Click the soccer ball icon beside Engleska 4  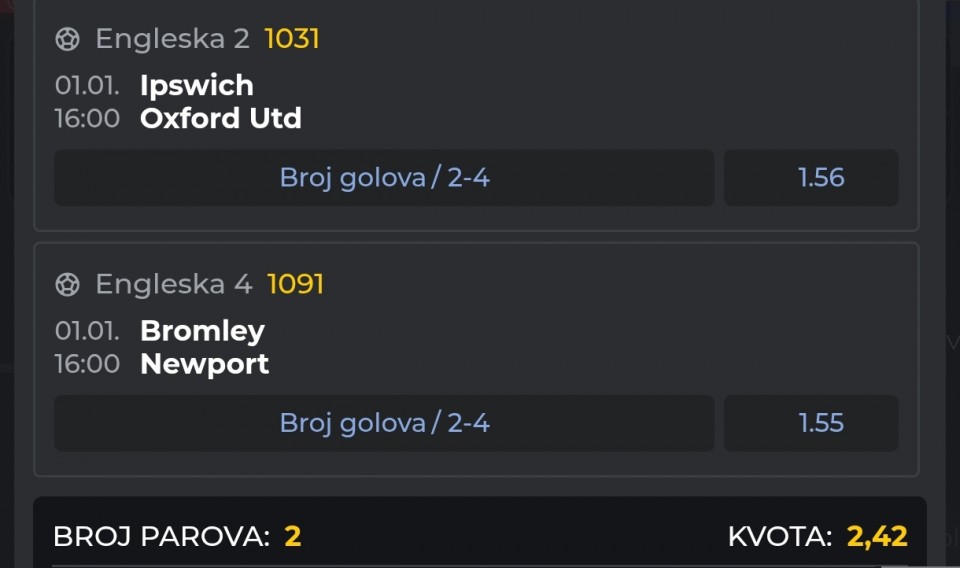(67, 285)
